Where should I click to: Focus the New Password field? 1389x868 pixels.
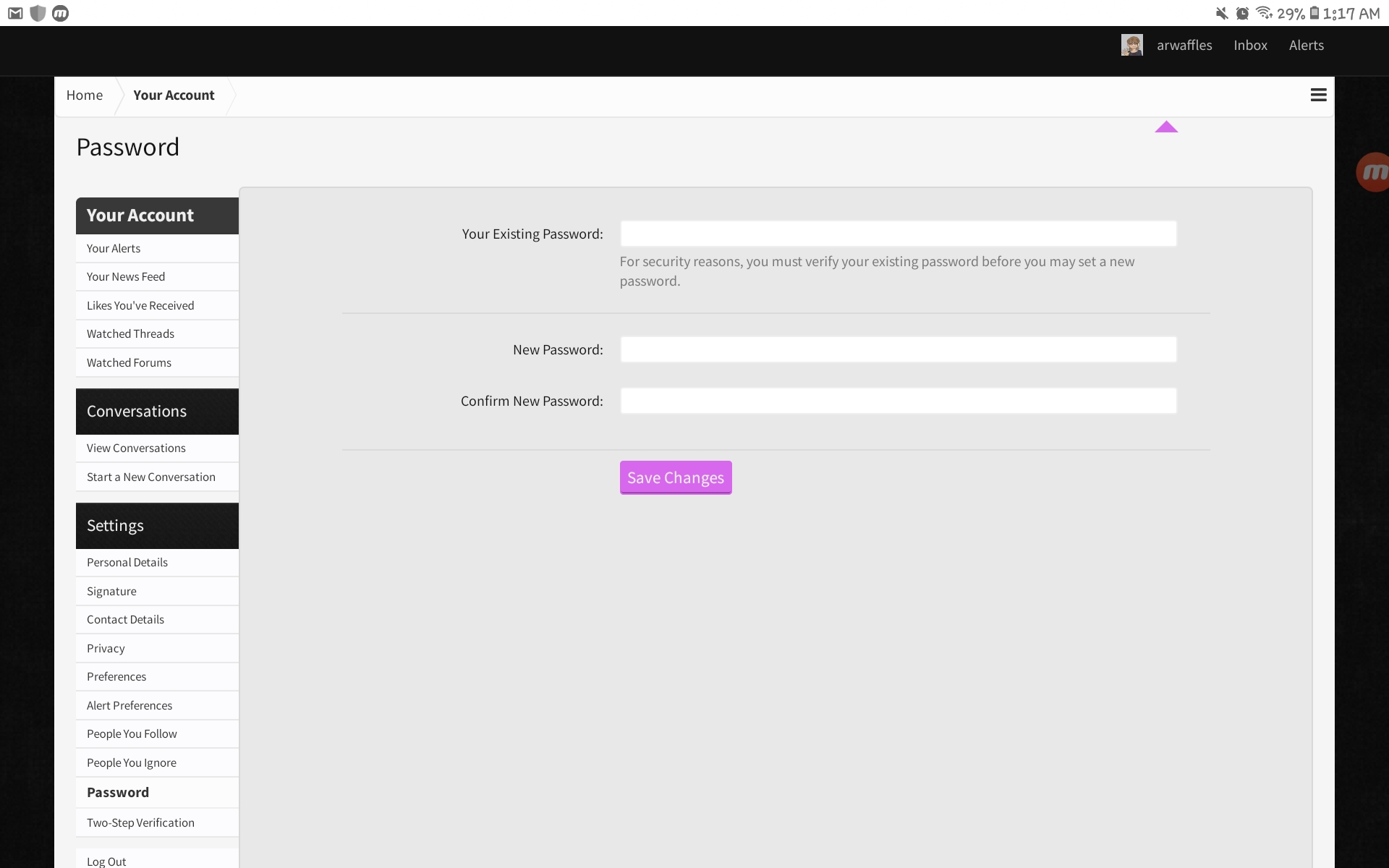pos(899,349)
